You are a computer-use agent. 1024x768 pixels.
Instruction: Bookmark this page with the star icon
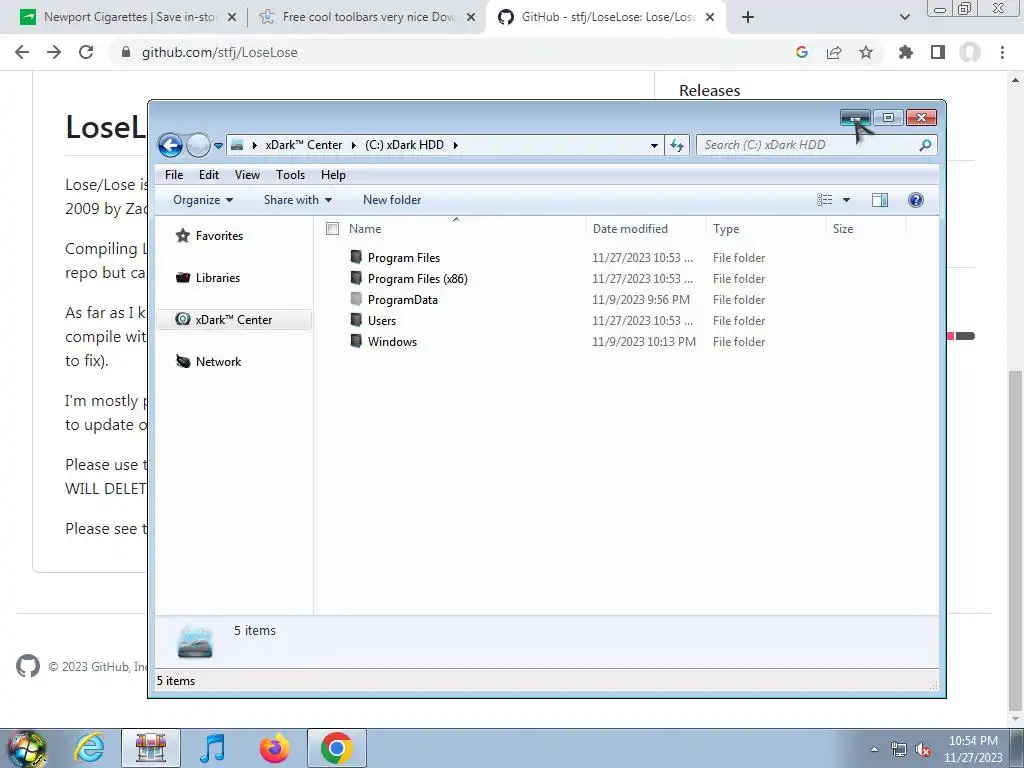click(x=866, y=52)
